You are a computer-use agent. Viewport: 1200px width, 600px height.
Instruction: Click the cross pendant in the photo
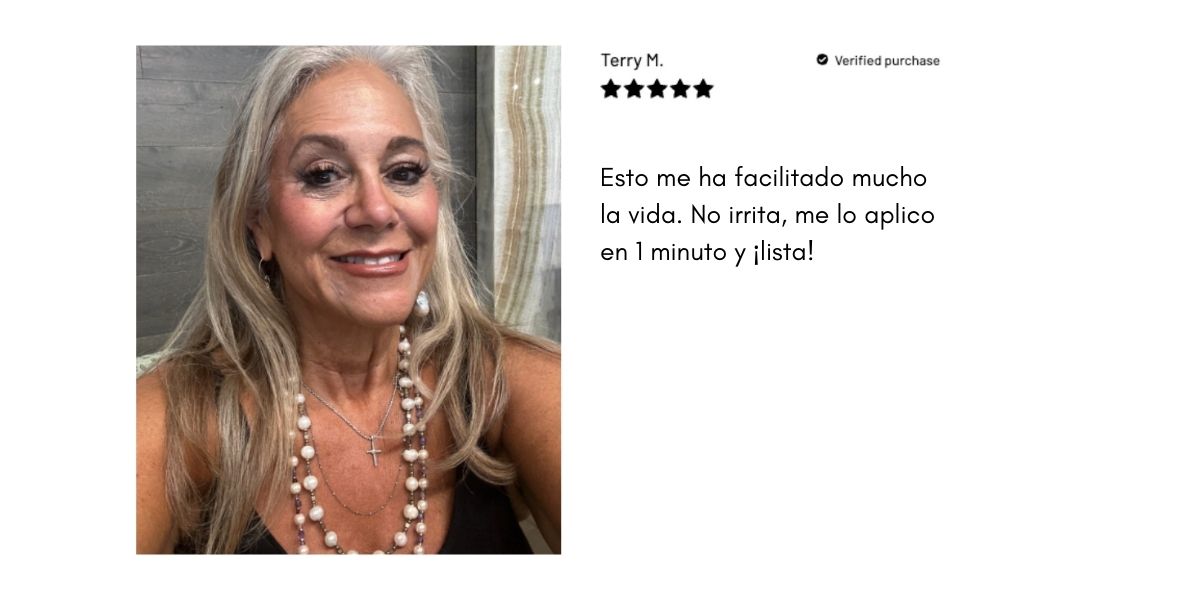[x=374, y=450]
